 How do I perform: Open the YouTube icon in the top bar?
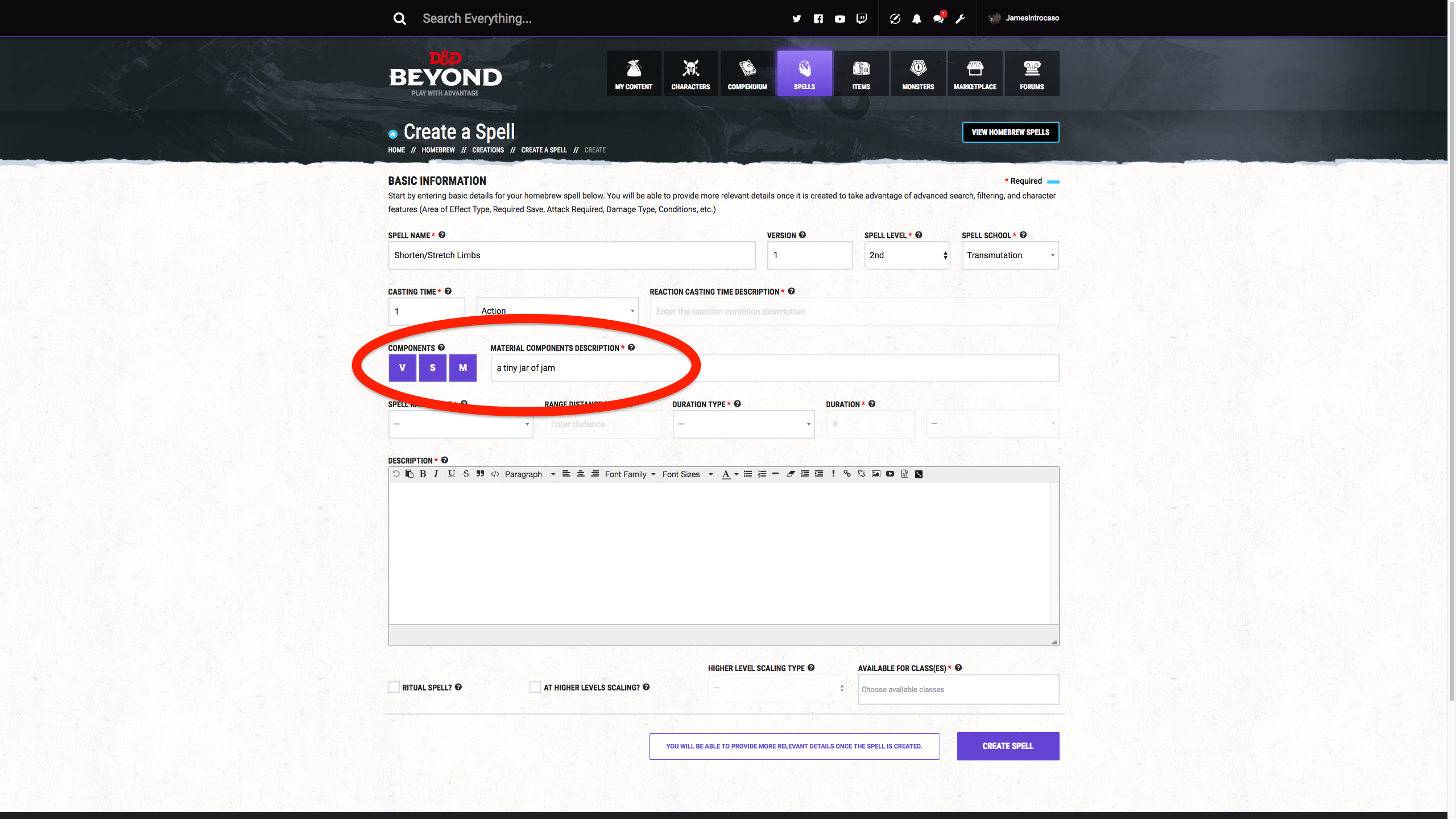[839, 18]
